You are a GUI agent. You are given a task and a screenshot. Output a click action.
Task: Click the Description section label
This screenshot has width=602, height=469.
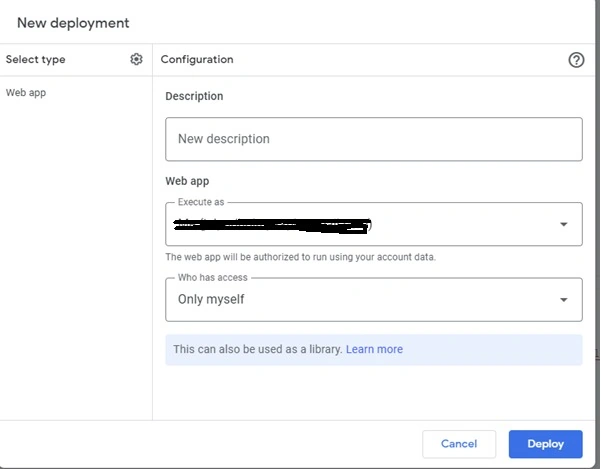[x=194, y=96]
